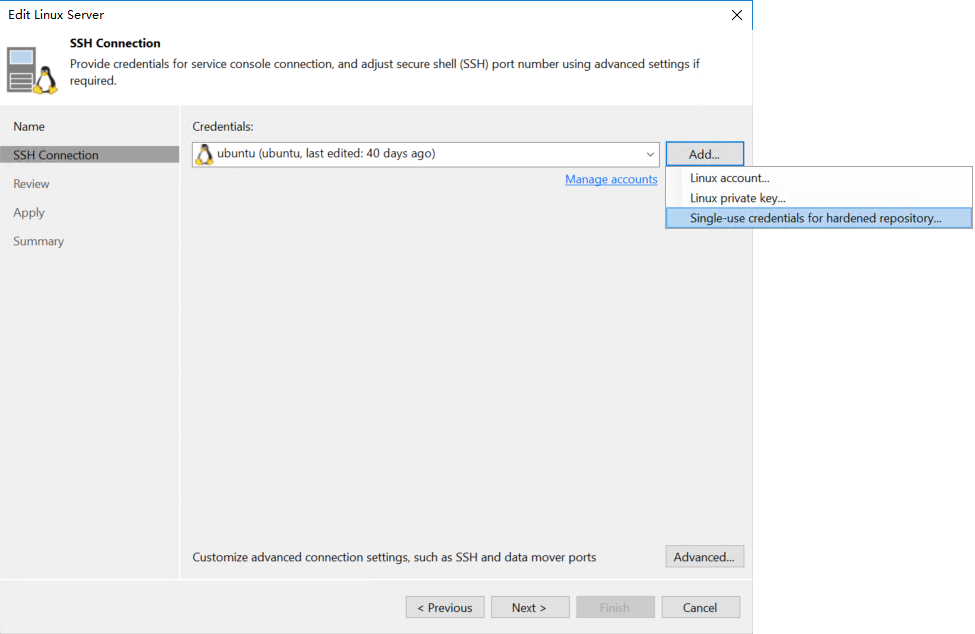The width and height of the screenshot is (975, 634).
Task: Click the penguin icon in the credentials combo box
Action: point(205,154)
